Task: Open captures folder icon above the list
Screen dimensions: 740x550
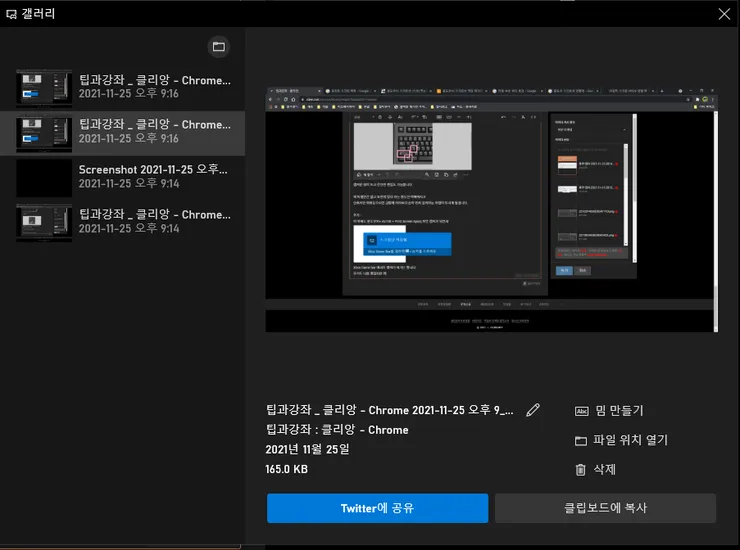Action: [x=219, y=47]
